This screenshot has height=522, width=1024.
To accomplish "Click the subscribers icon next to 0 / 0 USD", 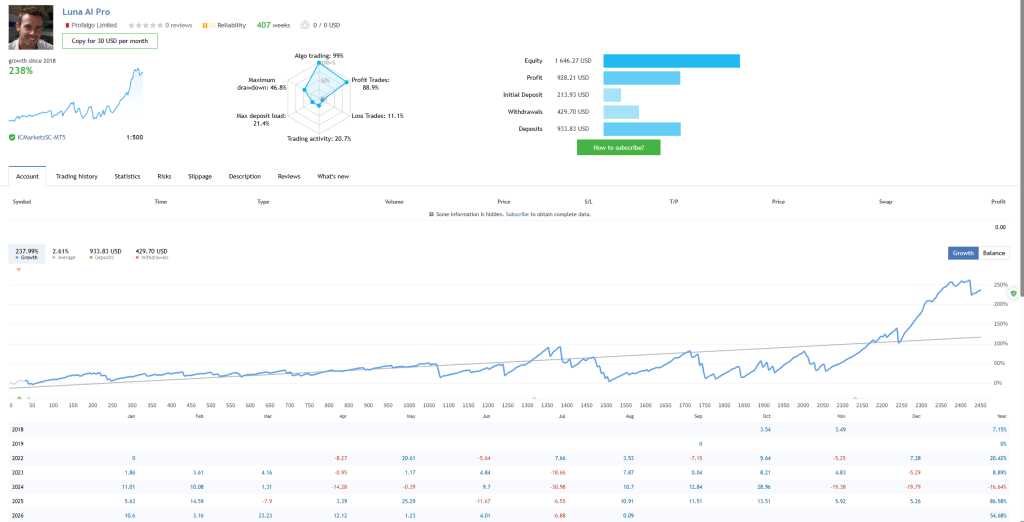I will point(304,25).
